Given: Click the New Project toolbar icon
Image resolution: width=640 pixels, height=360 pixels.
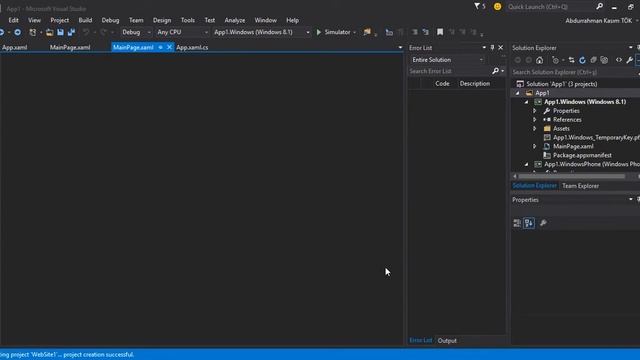Looking at the screenshot, I should [33, 32].
